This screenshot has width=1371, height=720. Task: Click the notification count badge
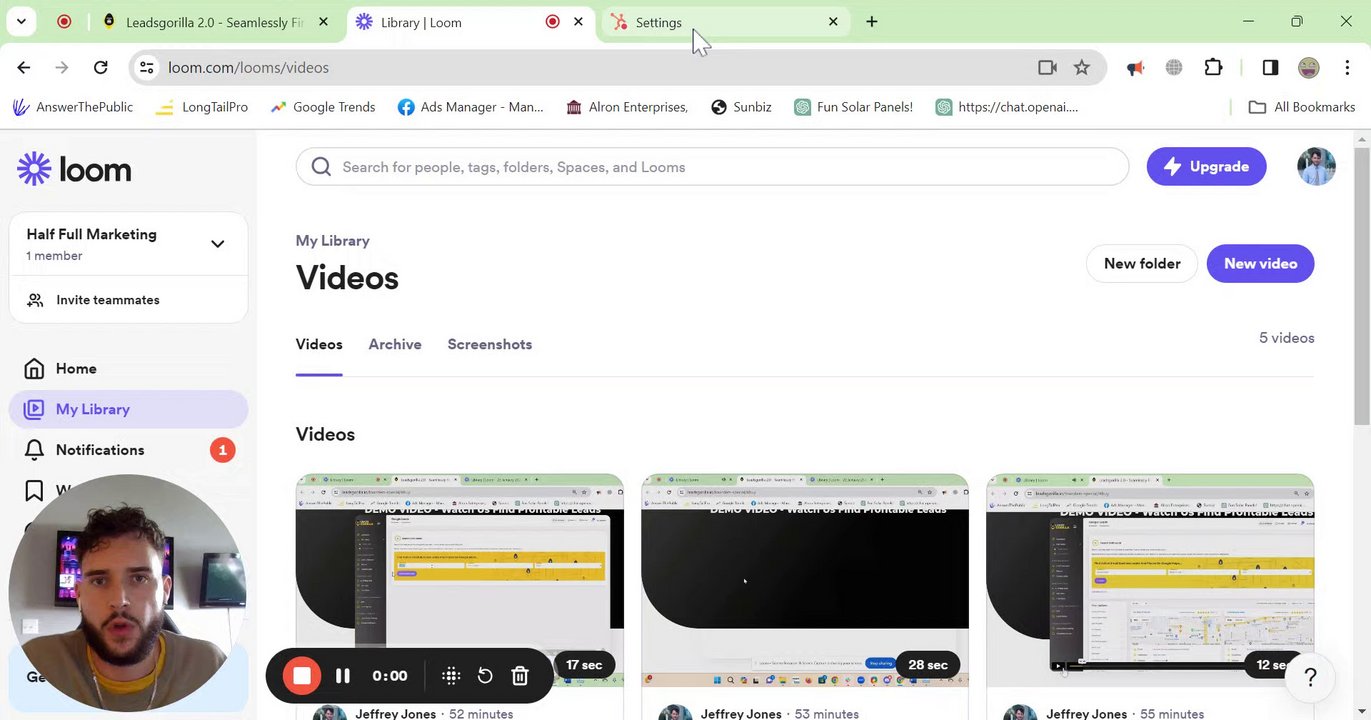coord(222,450)
